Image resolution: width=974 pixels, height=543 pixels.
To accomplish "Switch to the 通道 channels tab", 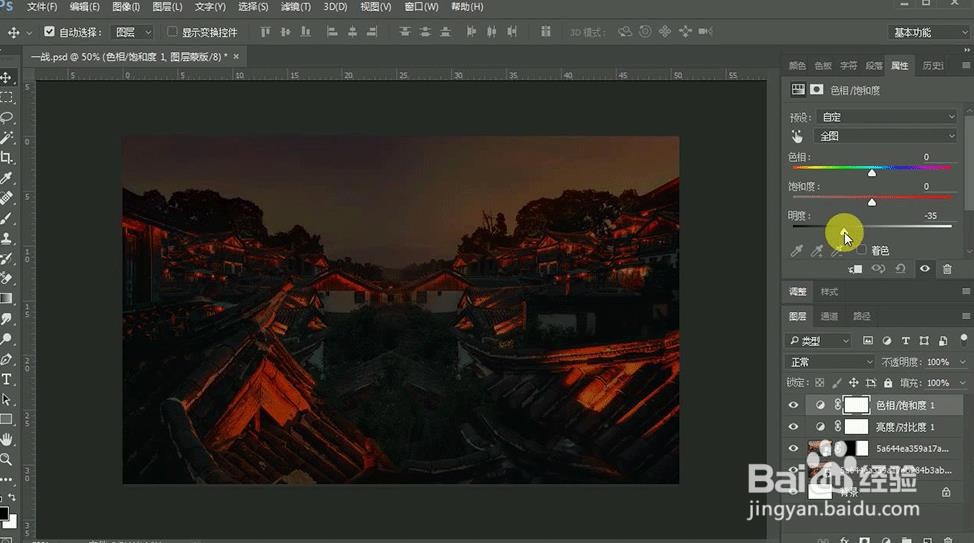I will (x=829, y=316).
